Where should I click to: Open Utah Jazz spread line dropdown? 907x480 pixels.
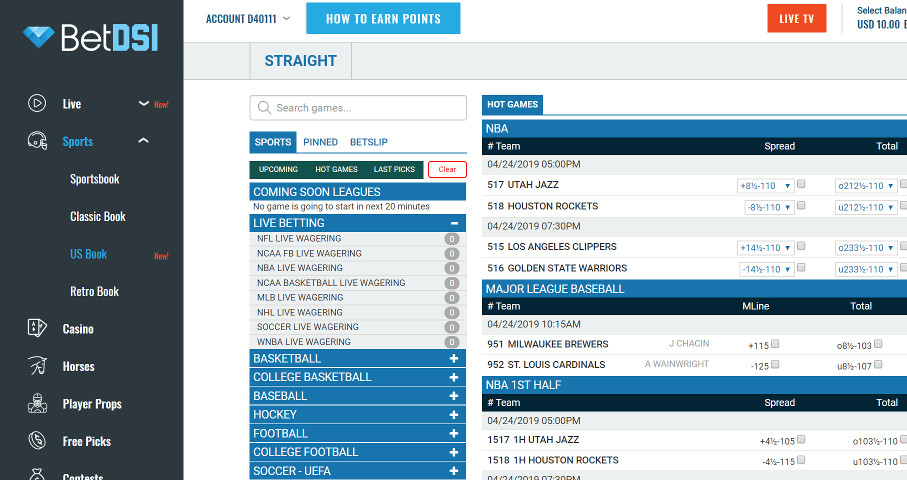click(766, 186)
